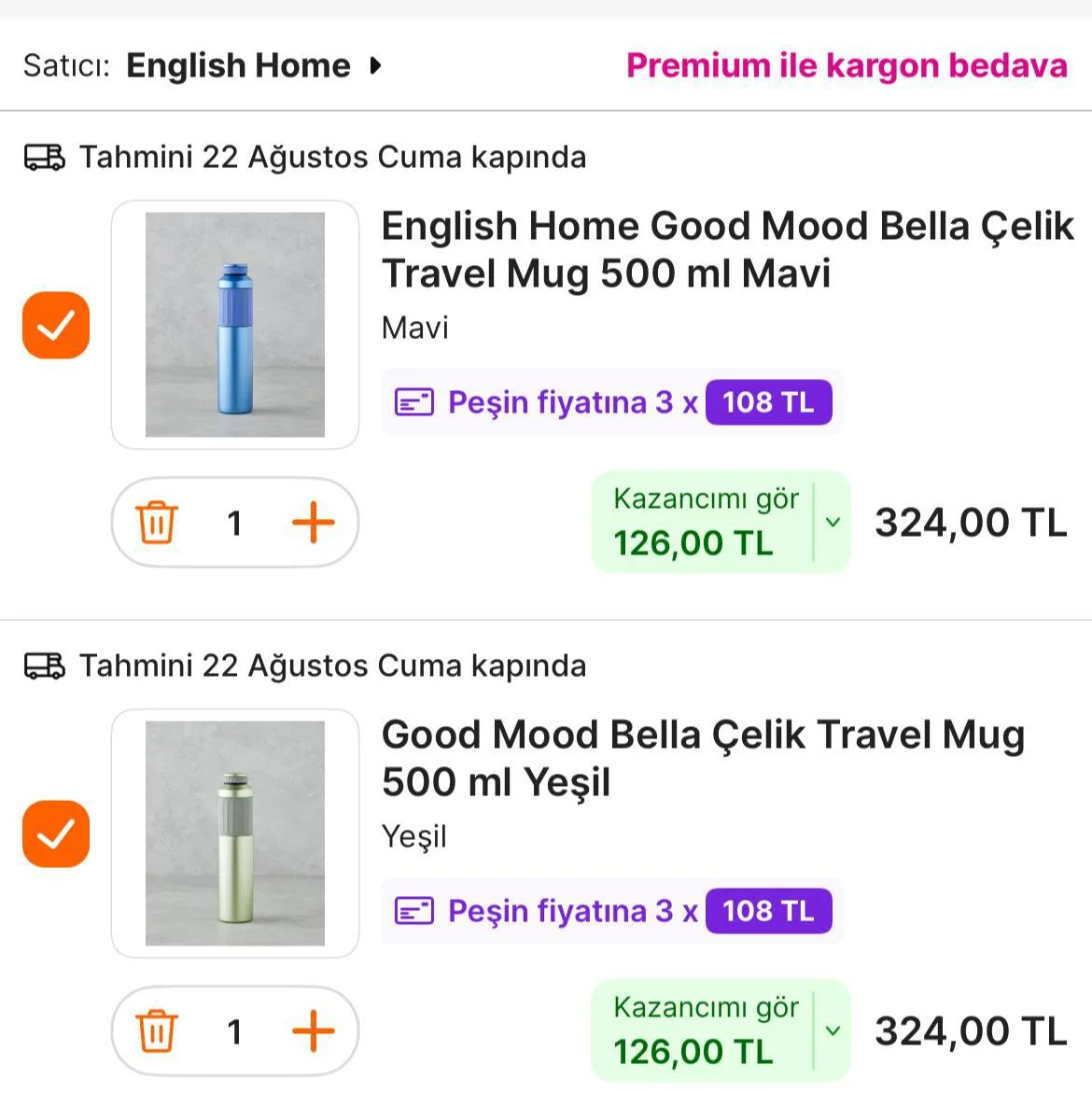Uncheck the Mavi Travel Mug checkbox

pyautogui.click(x=56, y=326)
